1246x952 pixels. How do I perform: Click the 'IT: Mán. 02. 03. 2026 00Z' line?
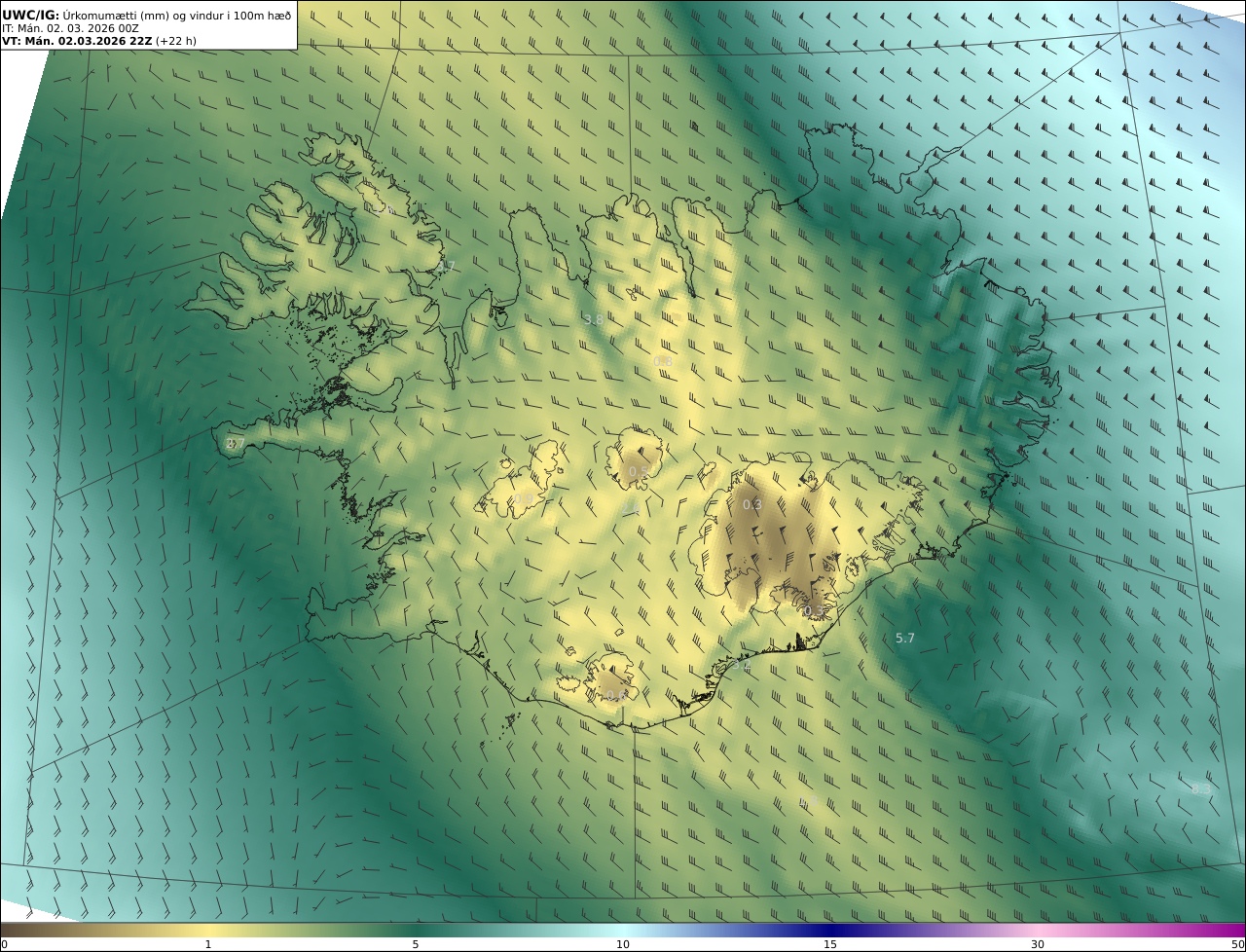pos(70,29)
